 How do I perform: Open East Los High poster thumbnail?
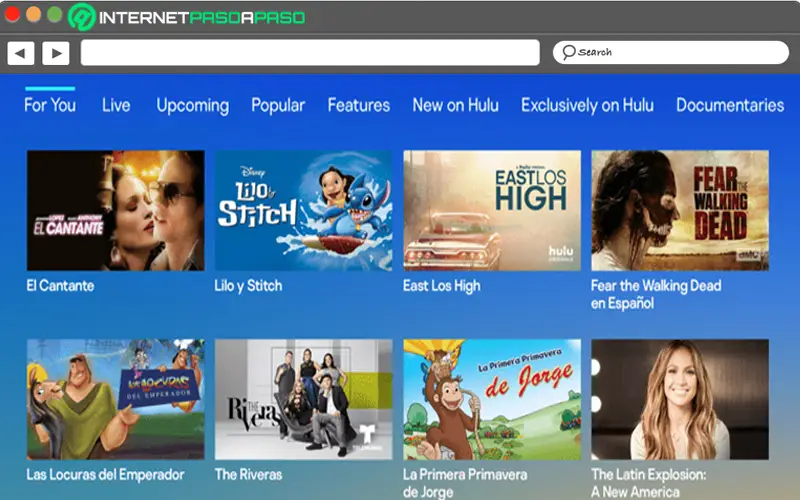point(492,210)
